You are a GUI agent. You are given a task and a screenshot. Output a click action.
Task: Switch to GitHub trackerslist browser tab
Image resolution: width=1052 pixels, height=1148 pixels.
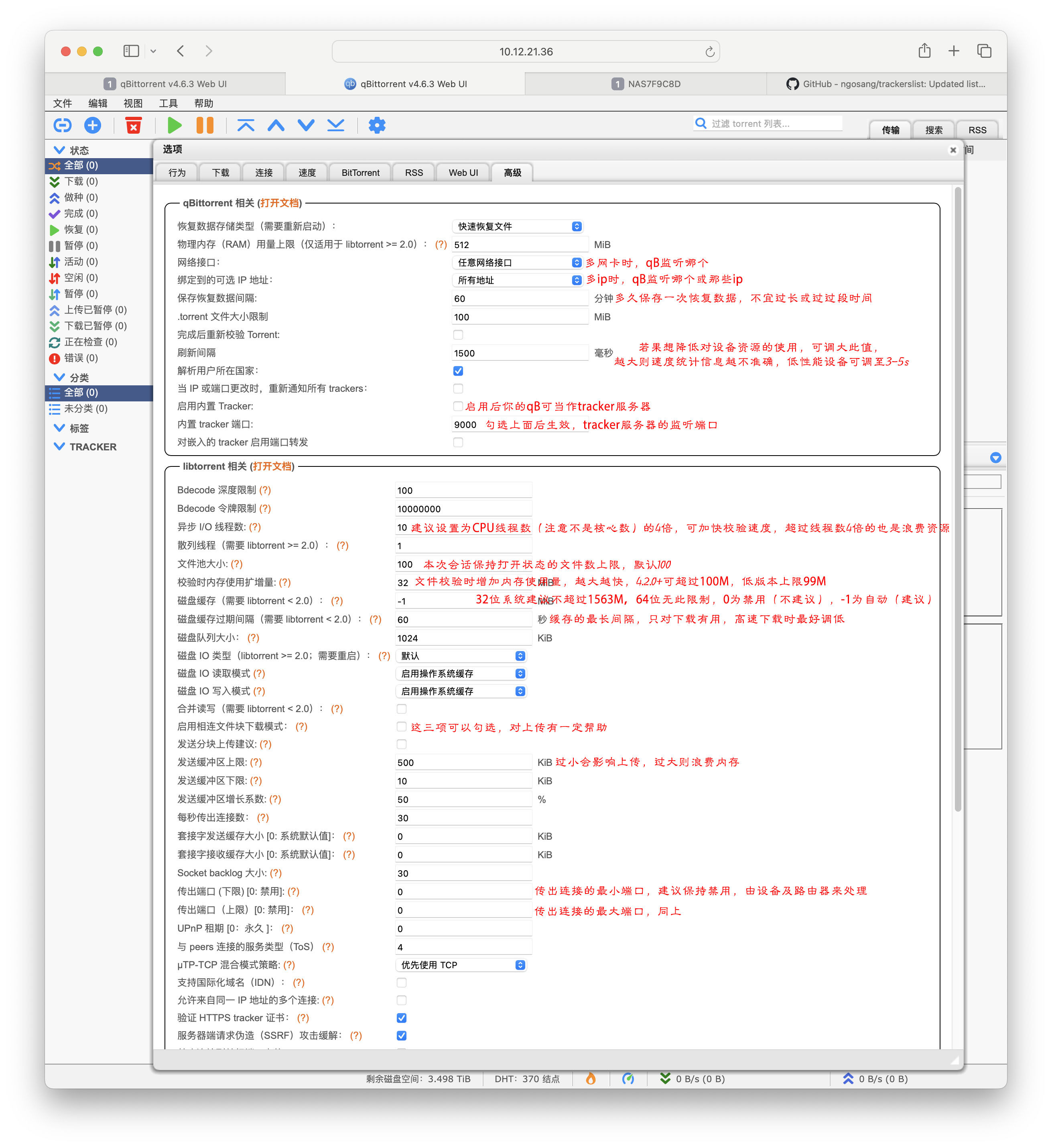click(886, 84)
